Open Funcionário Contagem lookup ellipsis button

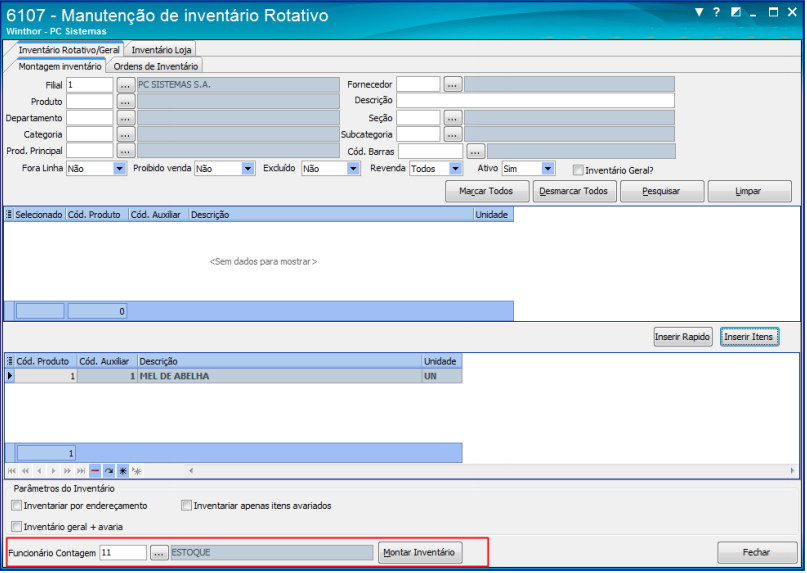[x=159, y=553]
